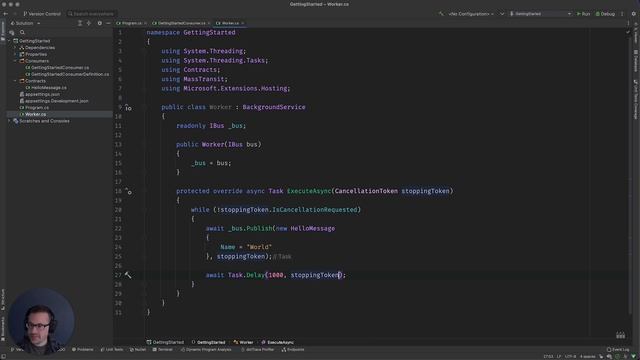Click the ExecuteAsync breadcrumb
Screen dimensions: 640x360
(x=278, y=342)
